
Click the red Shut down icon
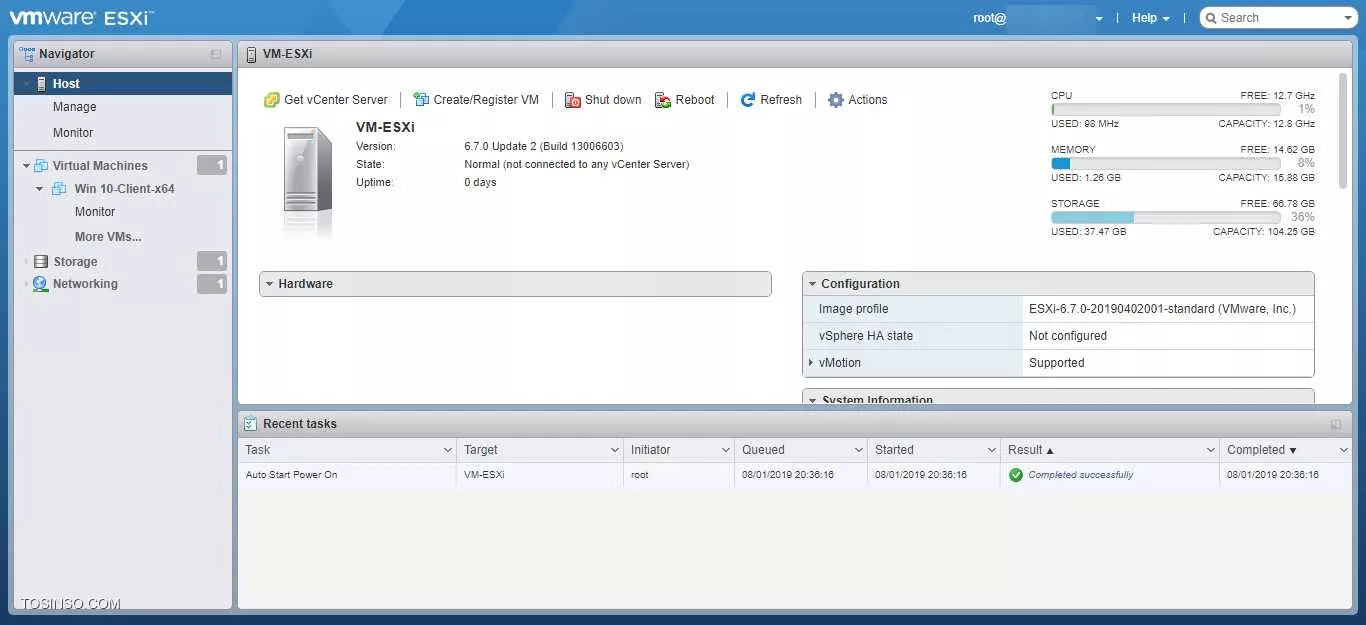pos(572,100)
